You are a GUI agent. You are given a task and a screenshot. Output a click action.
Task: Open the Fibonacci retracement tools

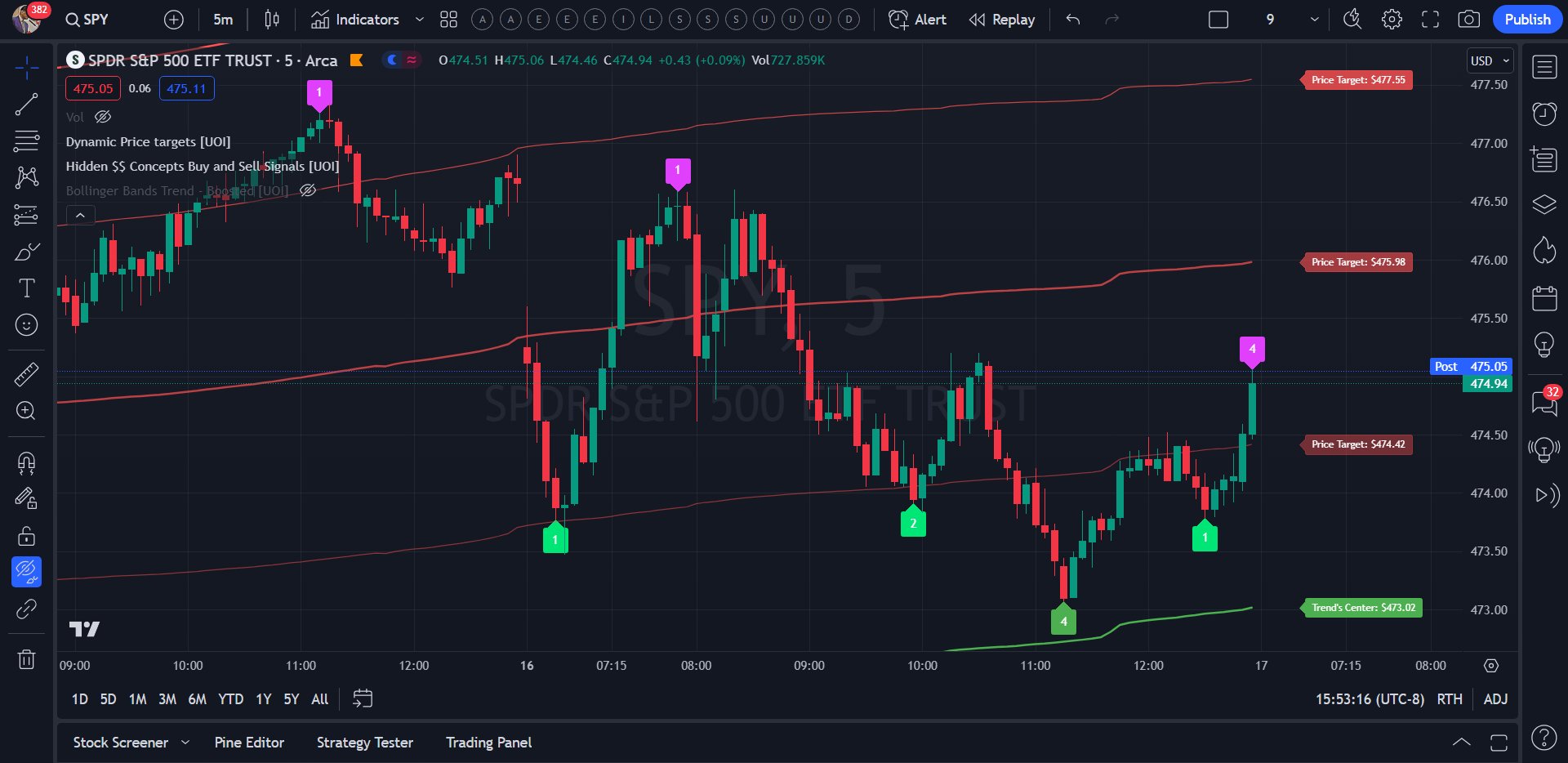pos(26,141)
